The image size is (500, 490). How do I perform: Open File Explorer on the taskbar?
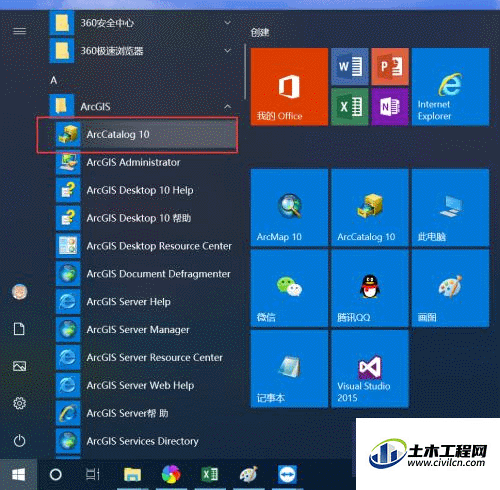132,475
